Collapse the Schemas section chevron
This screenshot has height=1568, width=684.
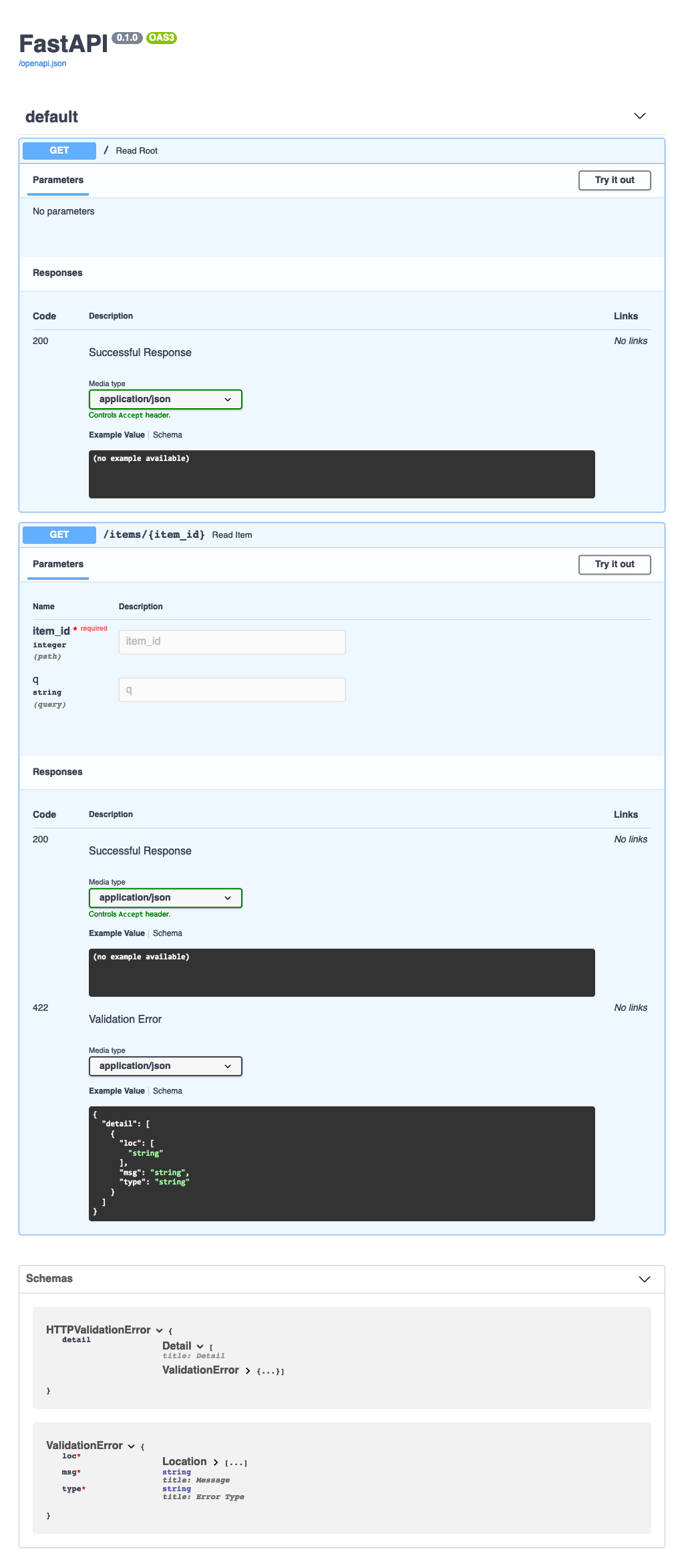tap(644, 1279)
